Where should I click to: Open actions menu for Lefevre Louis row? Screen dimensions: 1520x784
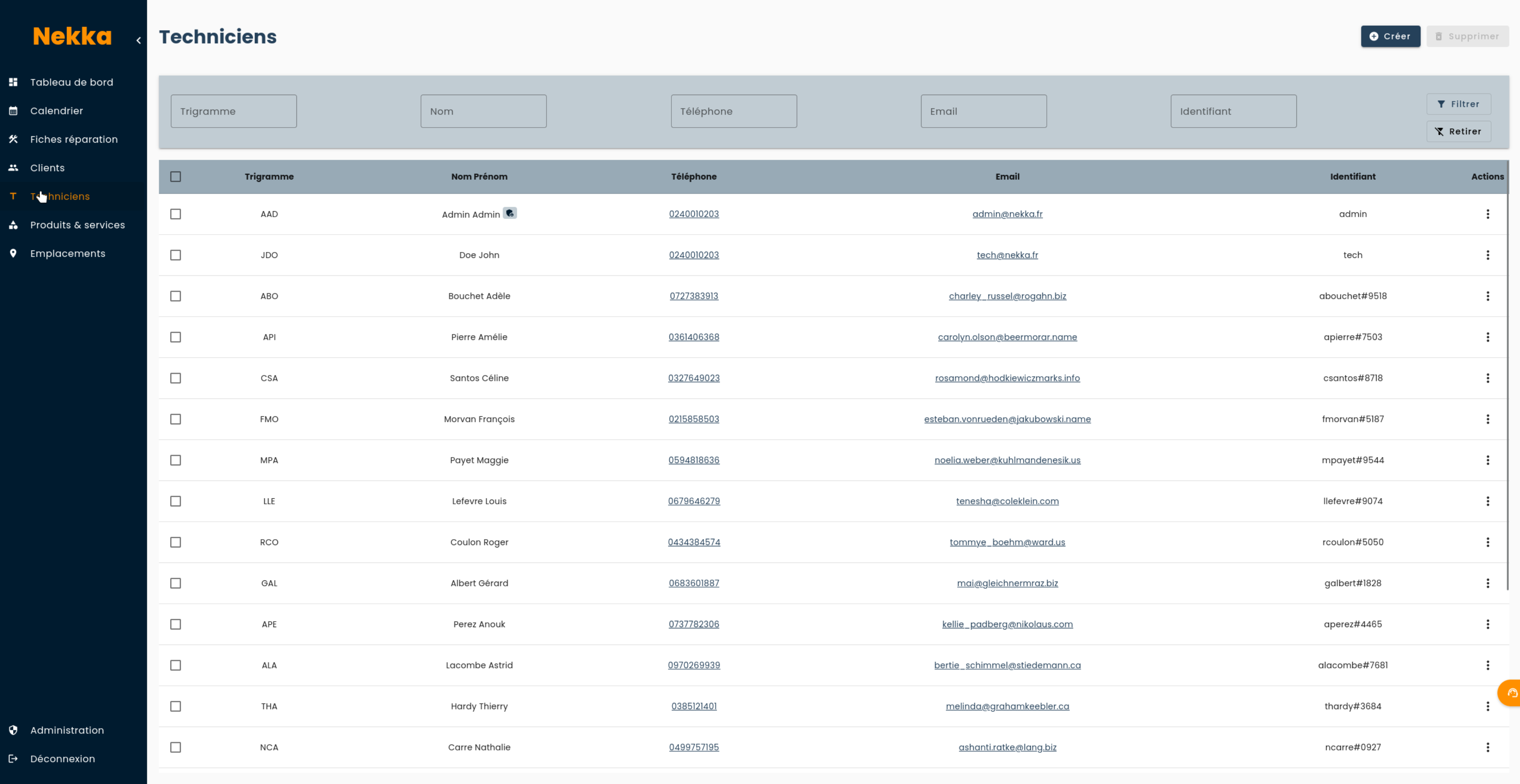pyautogui.click(x=1487, y=501)
